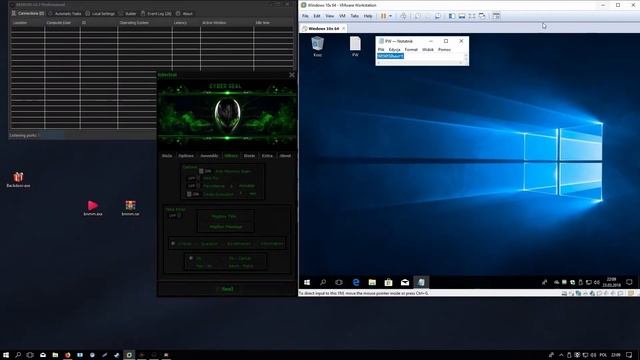Toggle the VMware library sidebar icon
This screenshot has width=640, height=360.
tap(451, 16)
